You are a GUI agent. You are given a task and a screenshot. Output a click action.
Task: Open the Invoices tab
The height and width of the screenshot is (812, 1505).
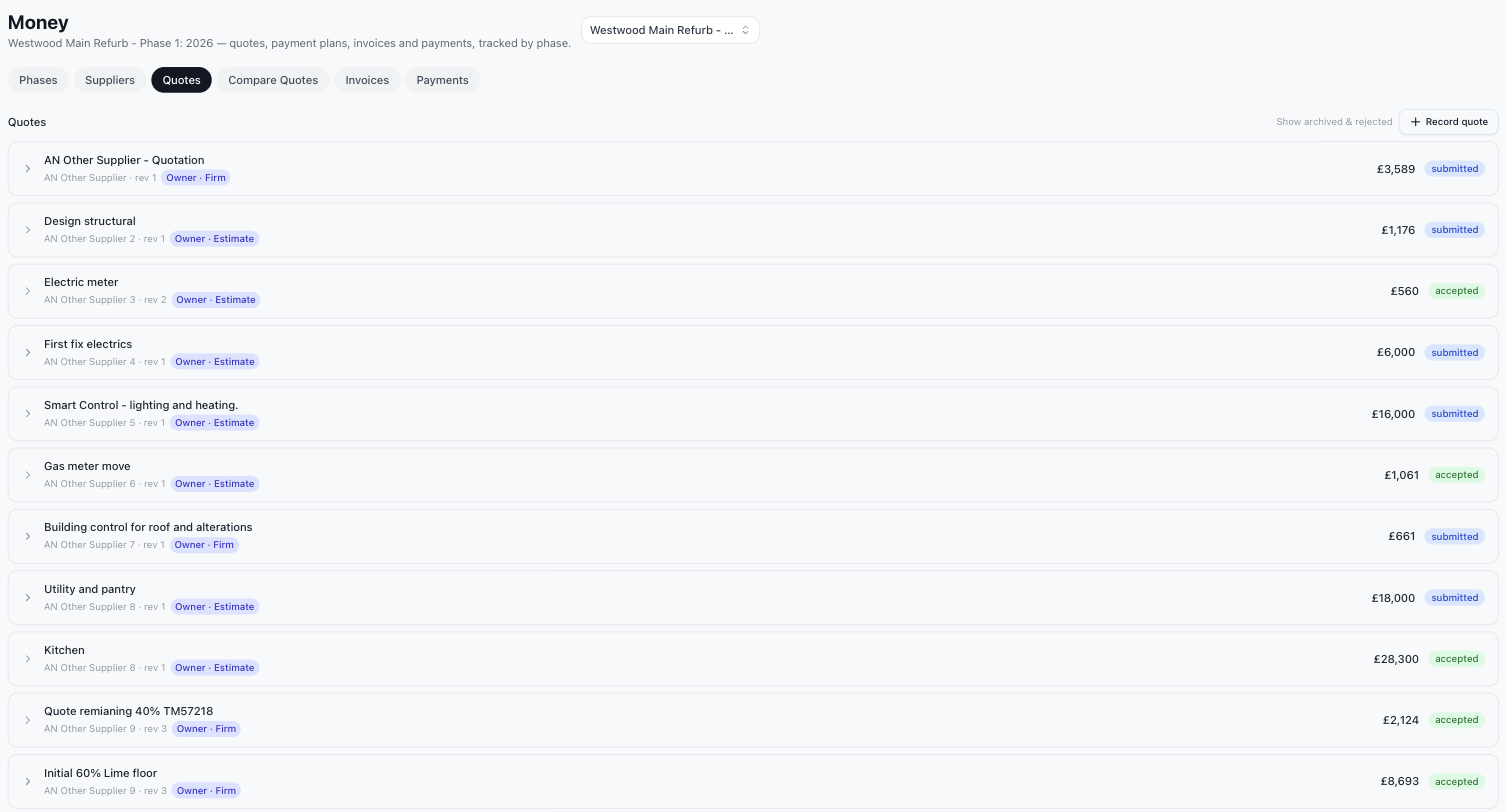click(367, 80)
